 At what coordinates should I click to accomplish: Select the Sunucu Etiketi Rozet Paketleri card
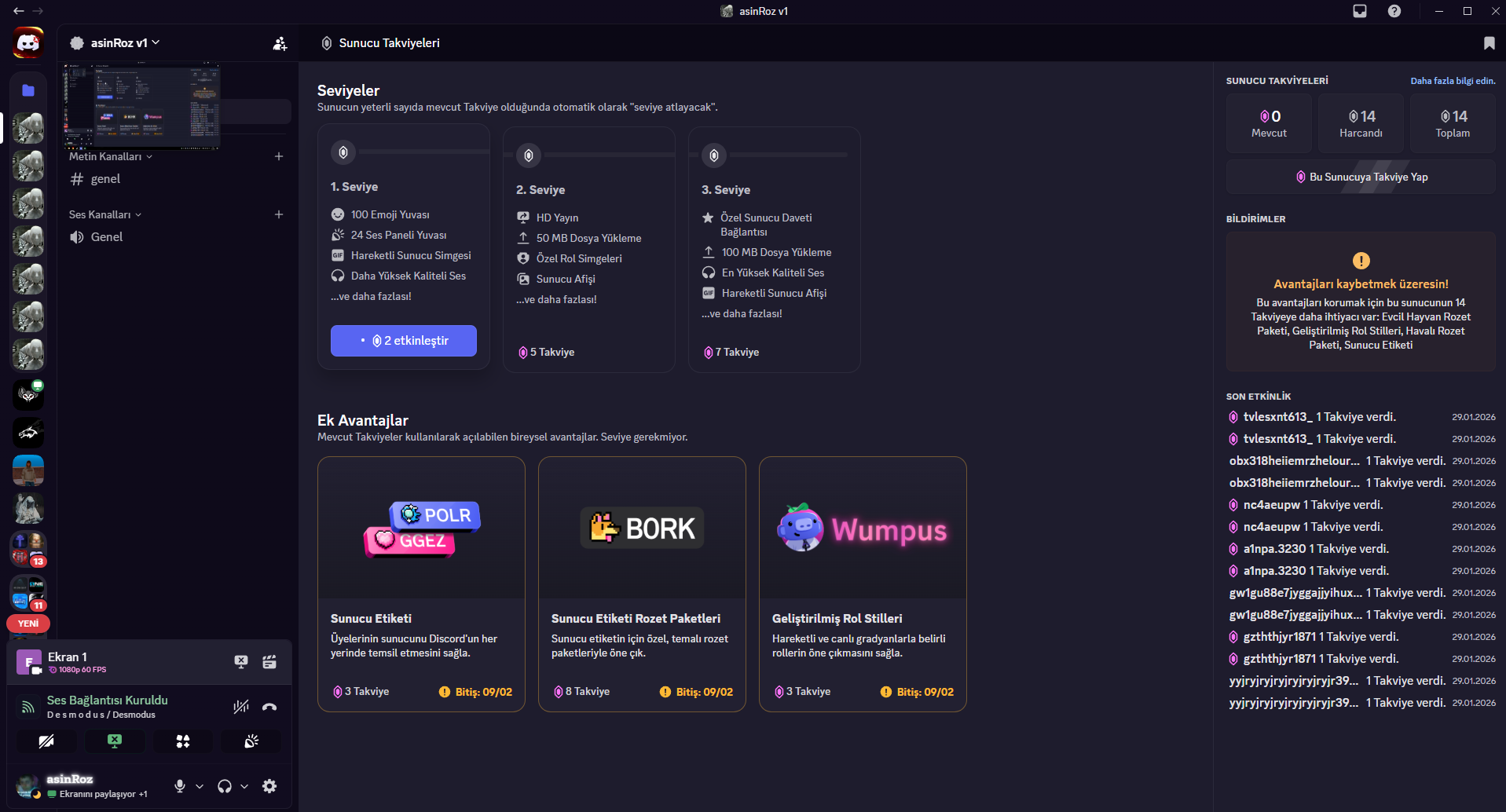[x=642, y=584]
